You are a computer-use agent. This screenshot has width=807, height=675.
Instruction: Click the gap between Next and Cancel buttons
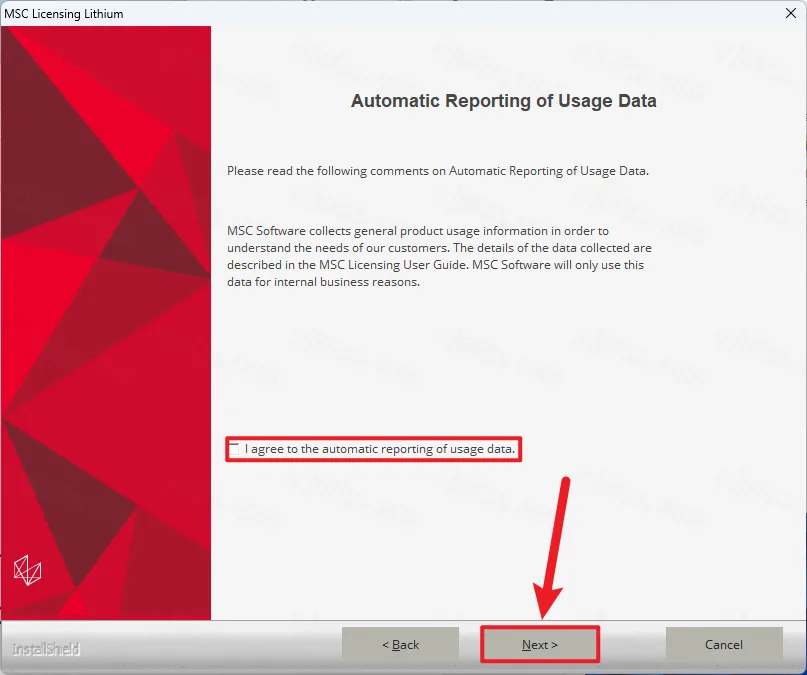(632, 646)
